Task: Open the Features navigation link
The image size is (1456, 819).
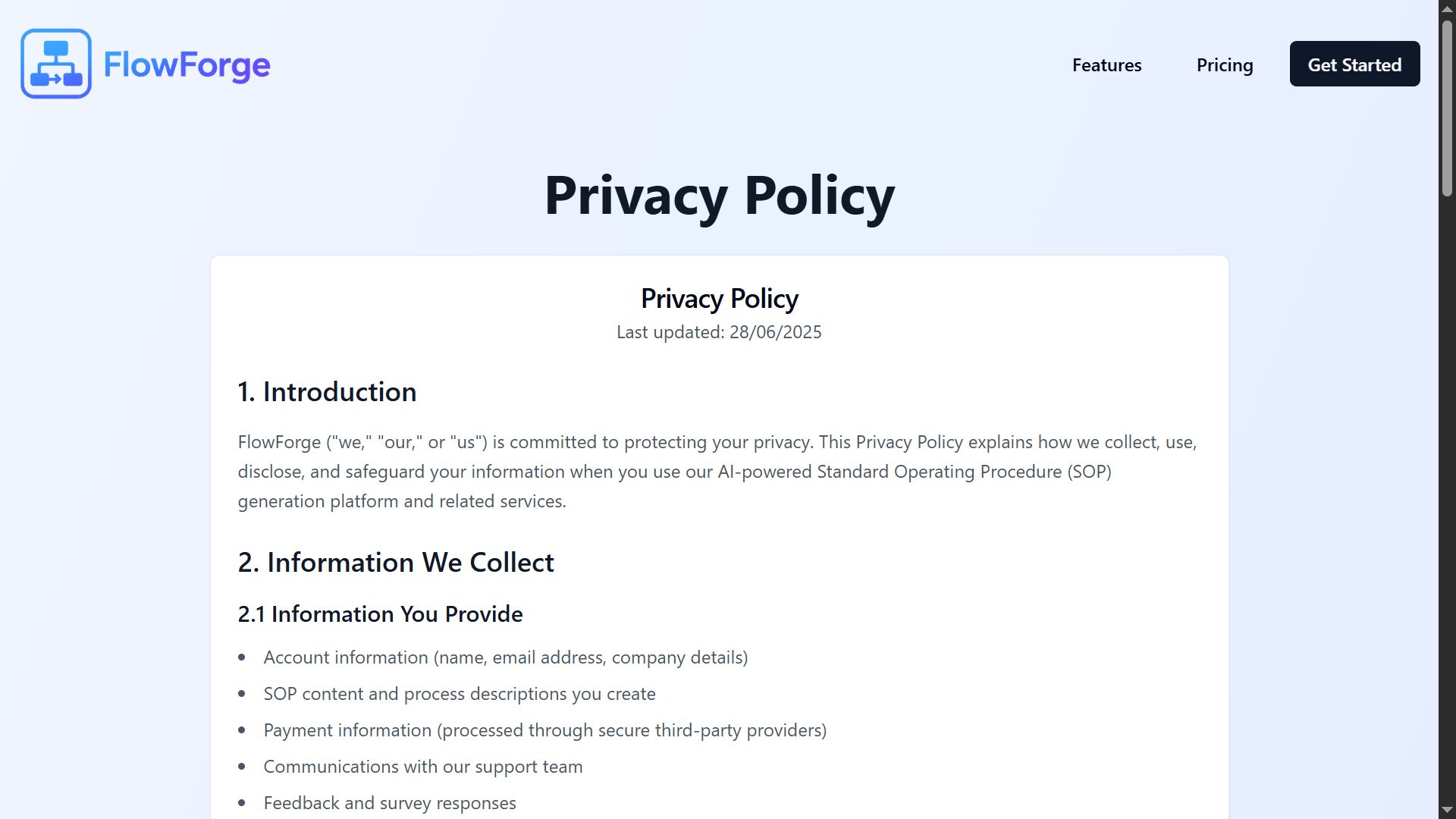Action: pyautogui.click(x=1106, y=64)
